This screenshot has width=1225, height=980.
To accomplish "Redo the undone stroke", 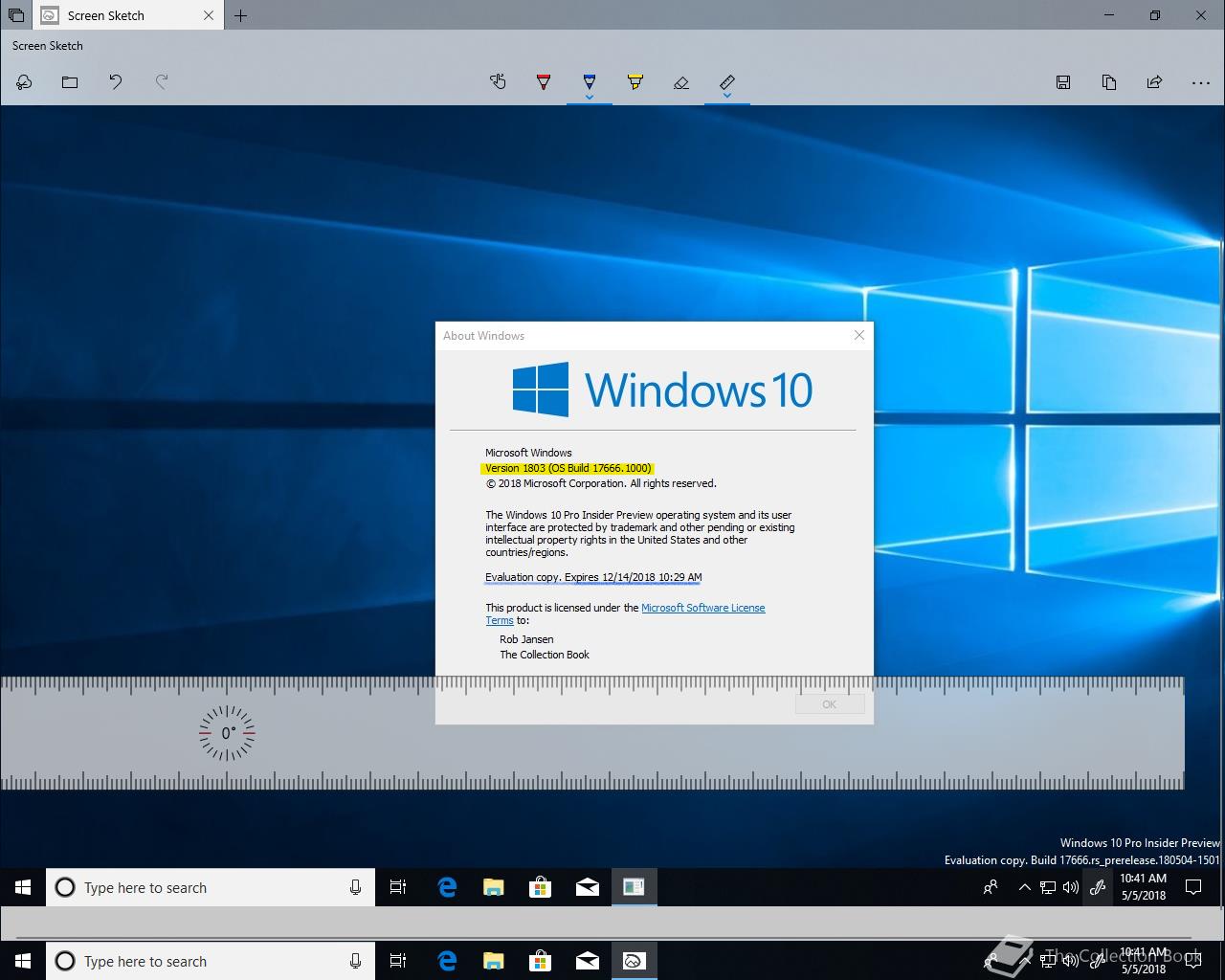I will 162,82.
